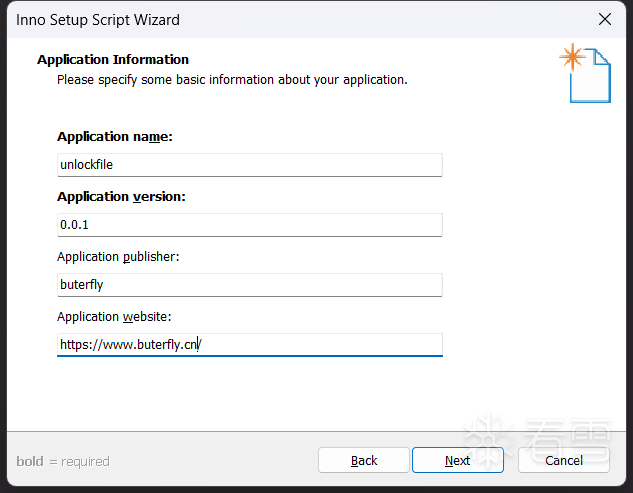The width and height of the screenshot is (633, 493).
Task: Click the Application name input field
Action: pos(249,165)
